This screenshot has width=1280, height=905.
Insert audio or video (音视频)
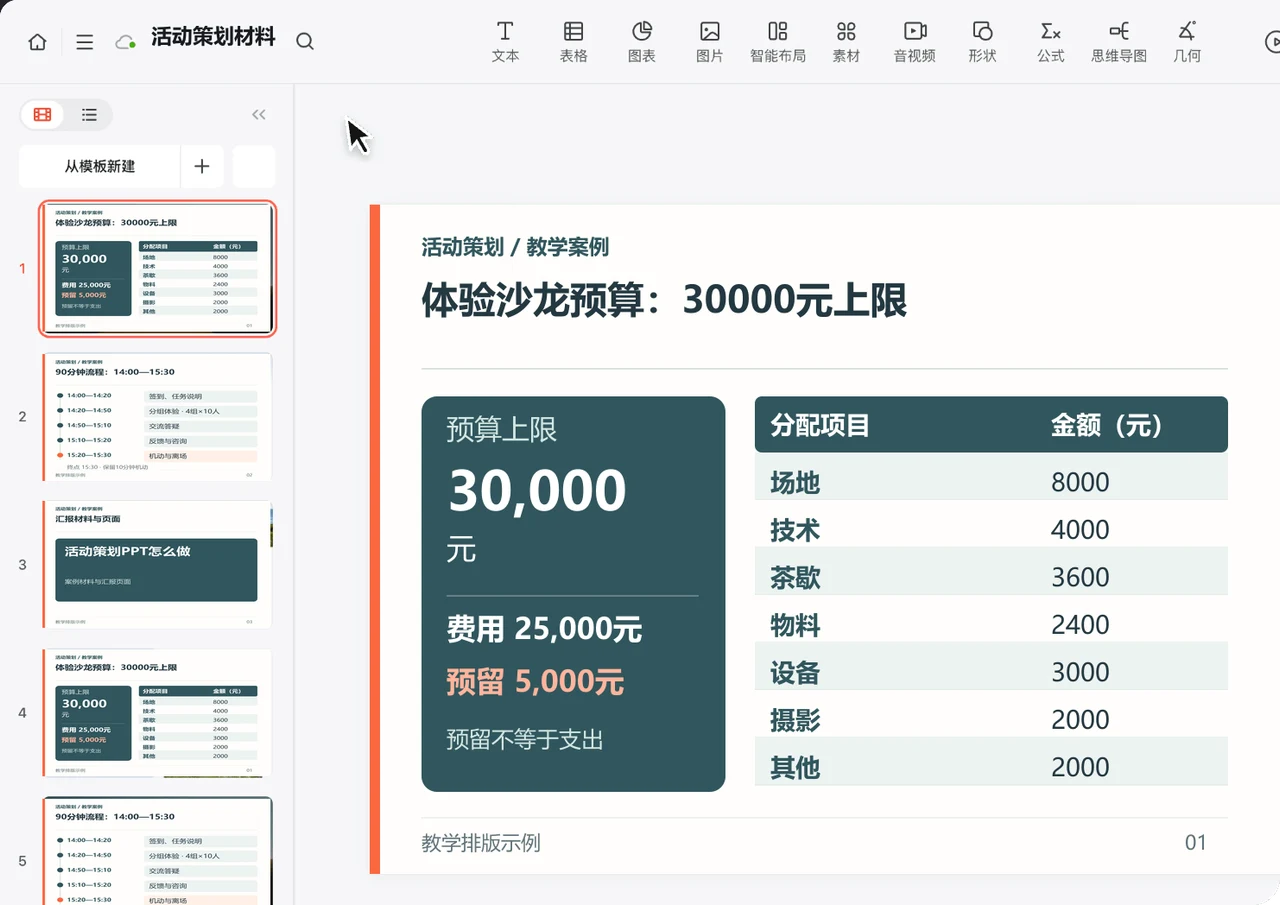click(915, 42)
